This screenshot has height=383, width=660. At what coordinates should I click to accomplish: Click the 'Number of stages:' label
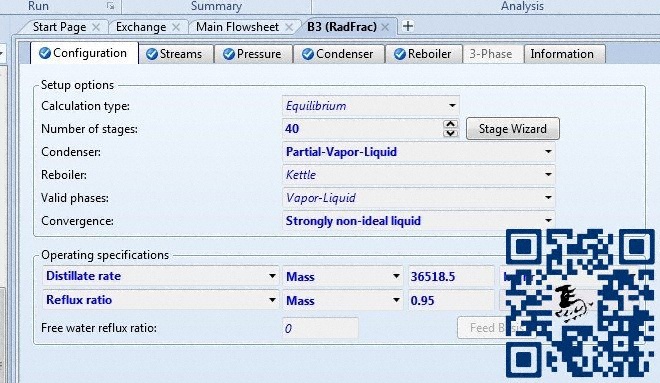[89, 129]
